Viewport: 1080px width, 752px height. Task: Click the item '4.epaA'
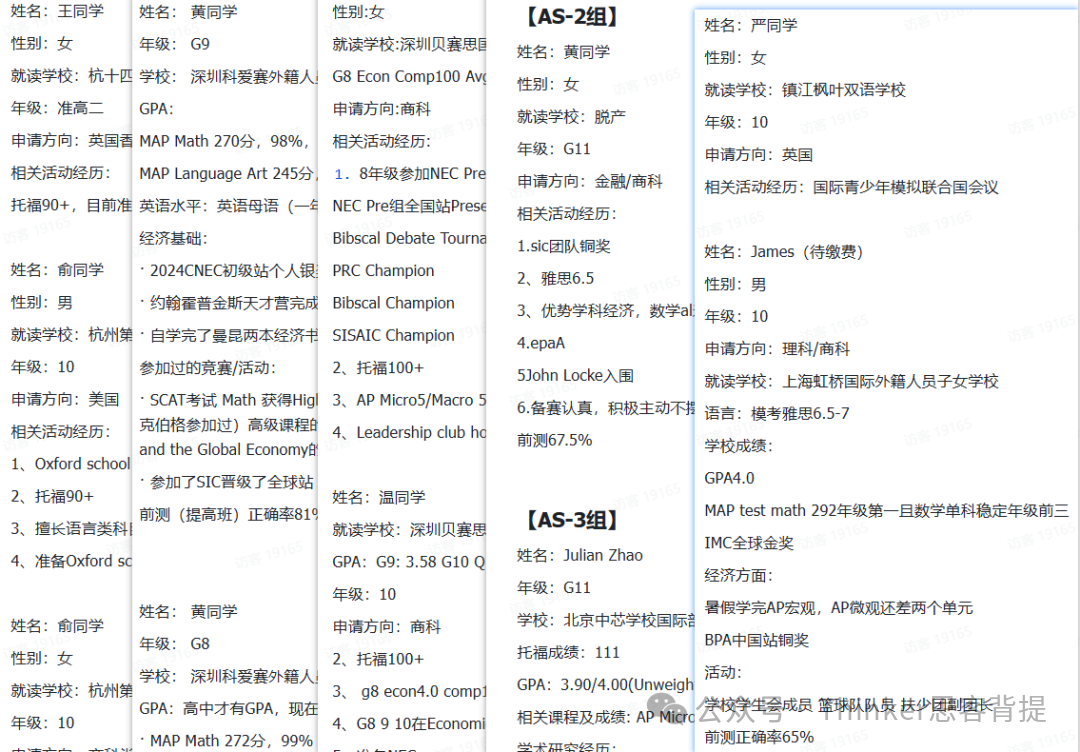tap(541, 344)
